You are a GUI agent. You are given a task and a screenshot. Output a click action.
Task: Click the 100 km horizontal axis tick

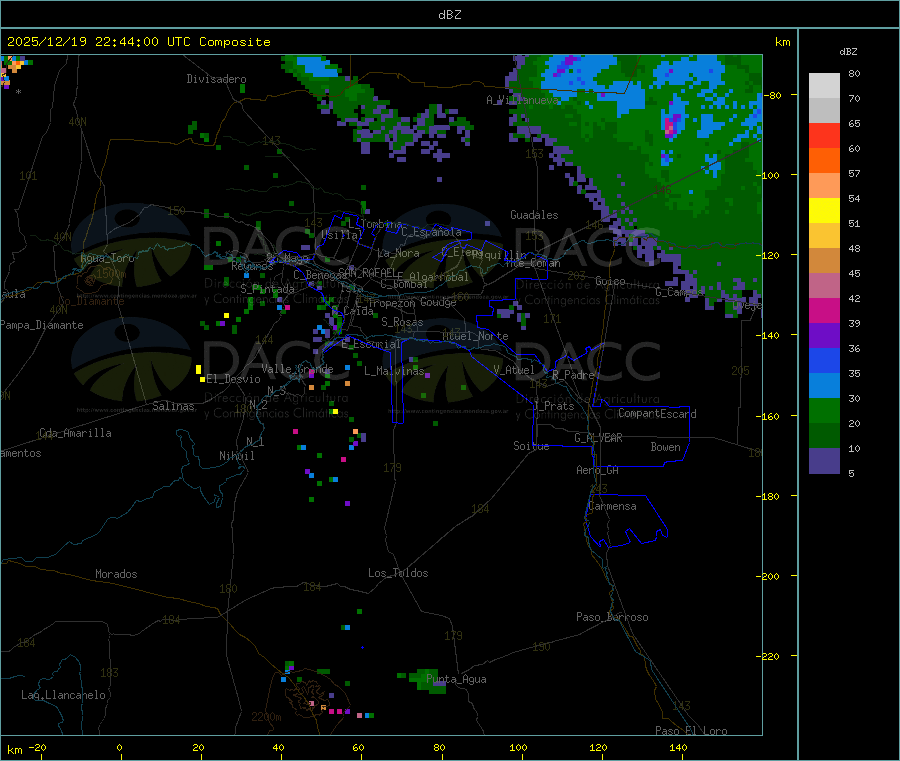click(518, 747)
